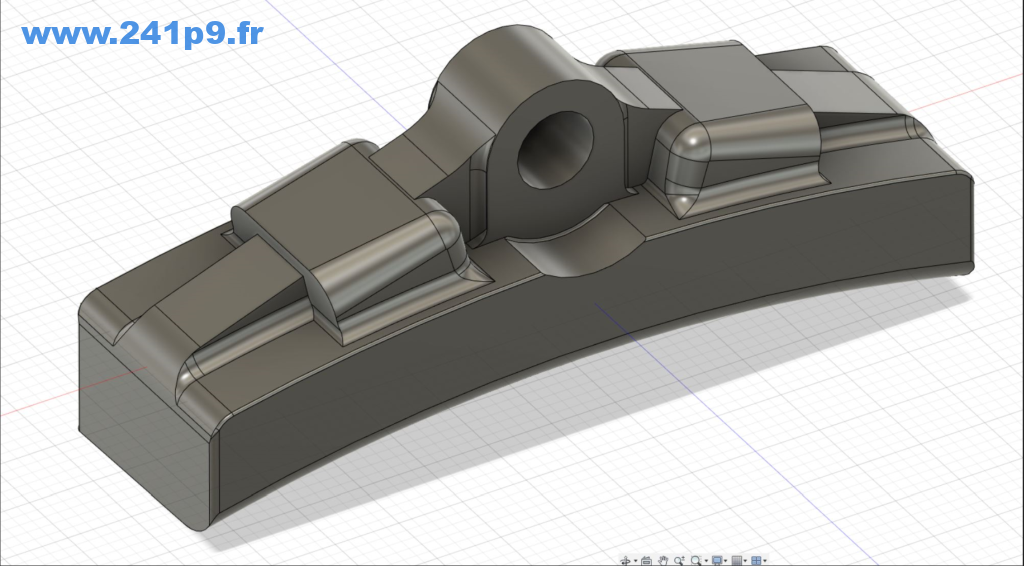Open Grid and Snaps settings icon
The image size is (1024, 566).
[x=737, y=560]
